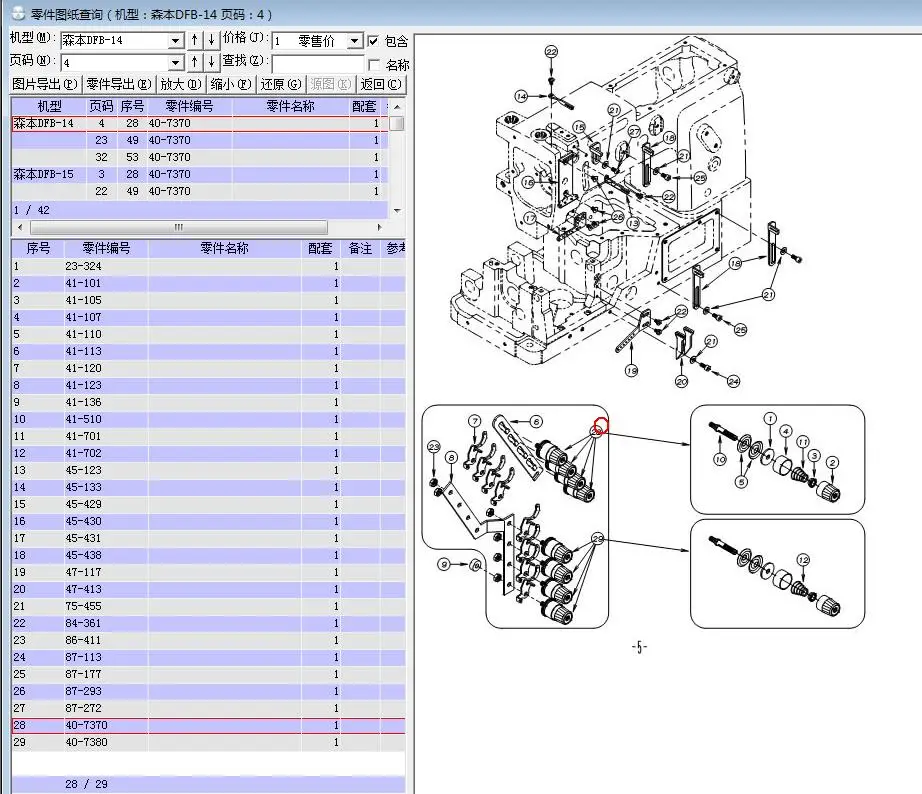Select part row 15 with number 45-429
922x794 pixels.
tap(208, 505)
